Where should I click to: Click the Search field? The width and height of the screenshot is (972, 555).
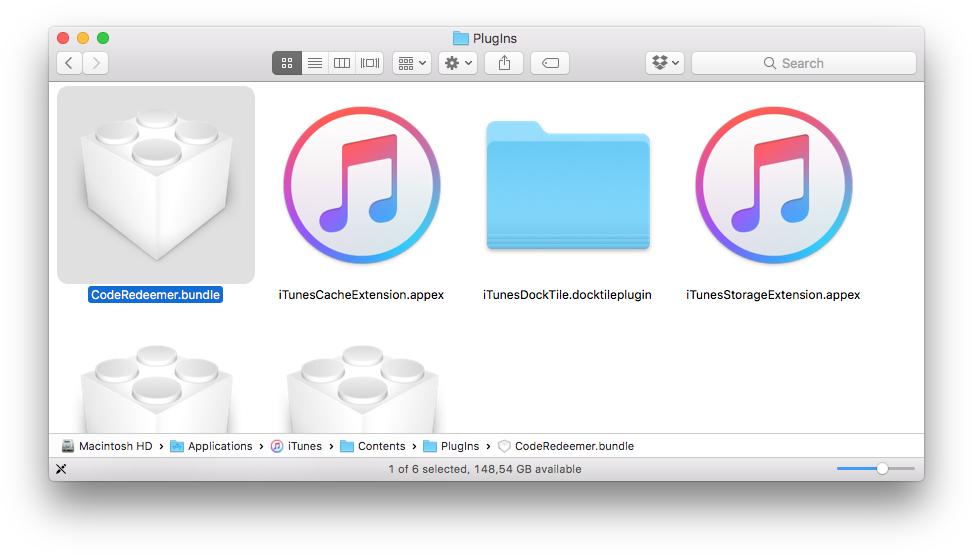804,63
